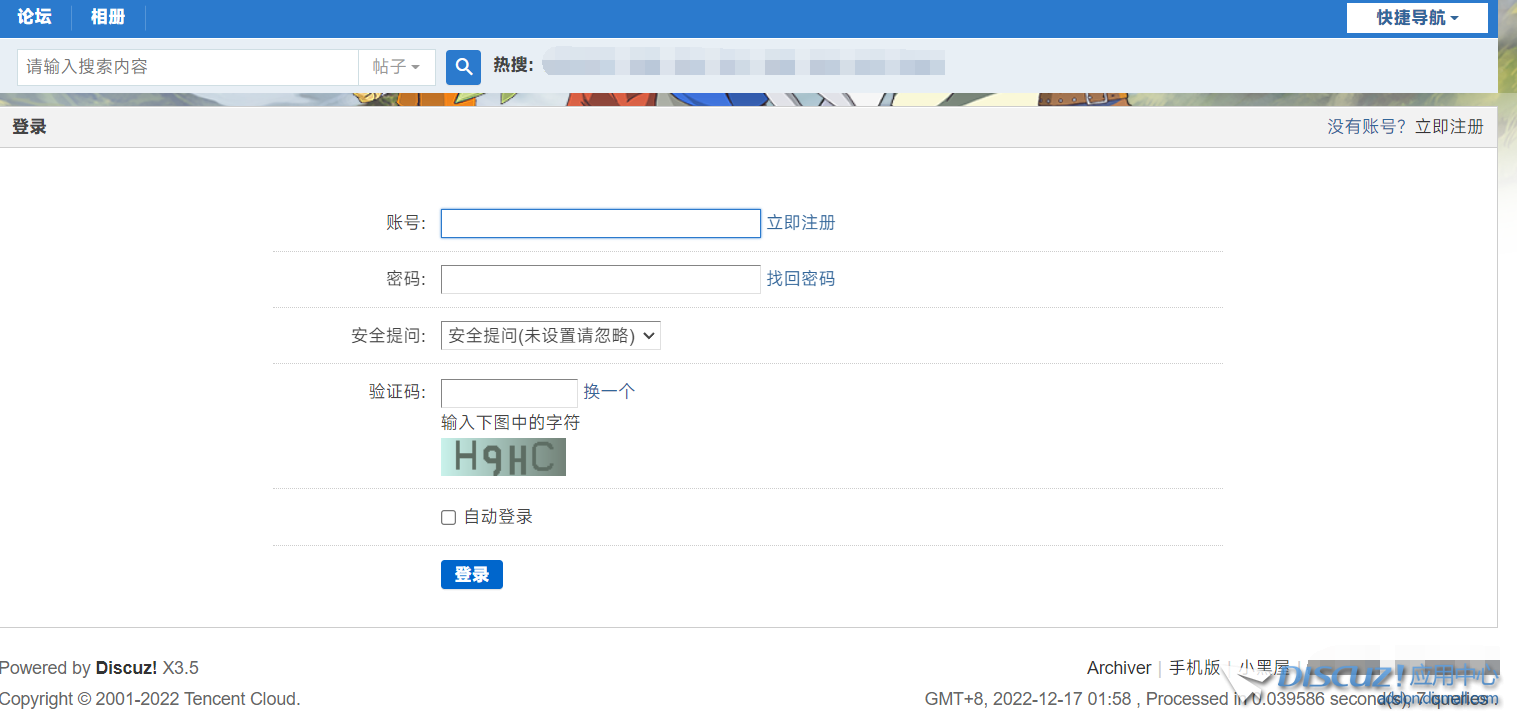The height and width of the screenshot is (724, 1517).
Task: Open the 相册 navigation item
Action: (108, 17)
